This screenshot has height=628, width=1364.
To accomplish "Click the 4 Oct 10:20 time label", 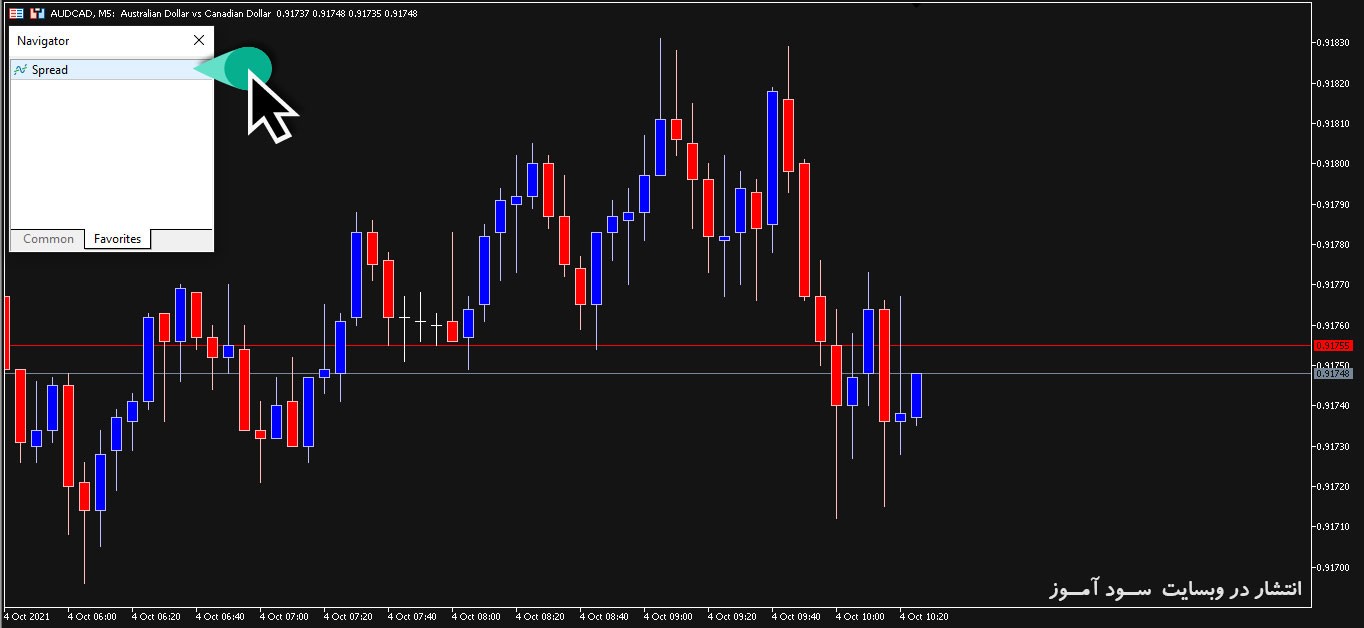I will [923, 617].
